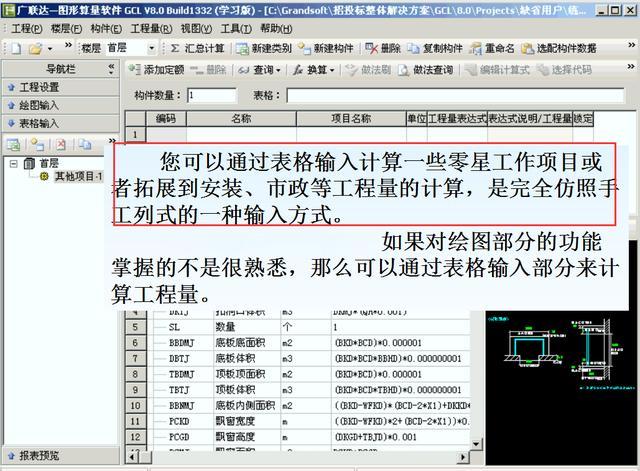Click 汇总计算 sum button
Screen dimensions: 640x471
(198, 48)
